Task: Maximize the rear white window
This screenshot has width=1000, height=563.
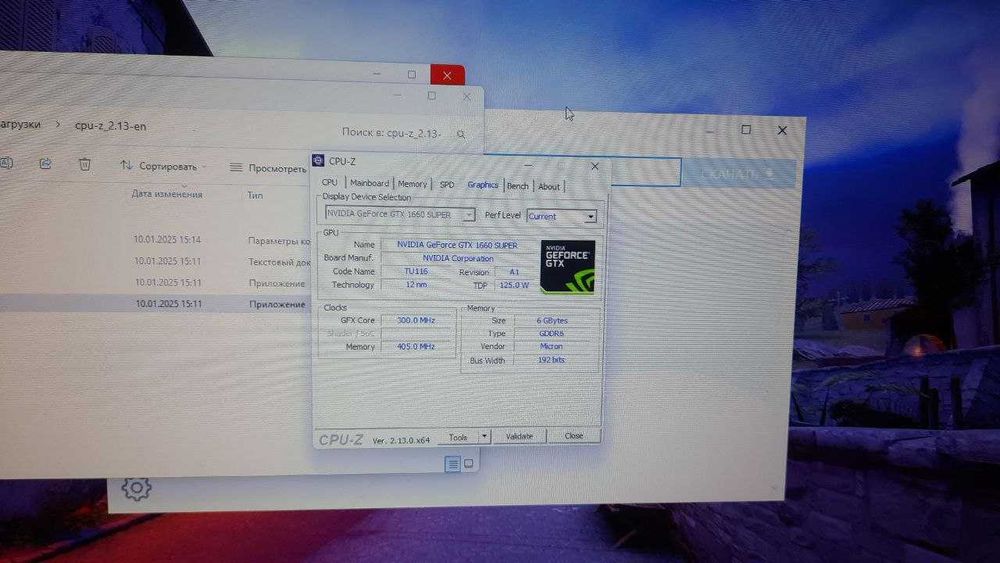Action: 746,129
